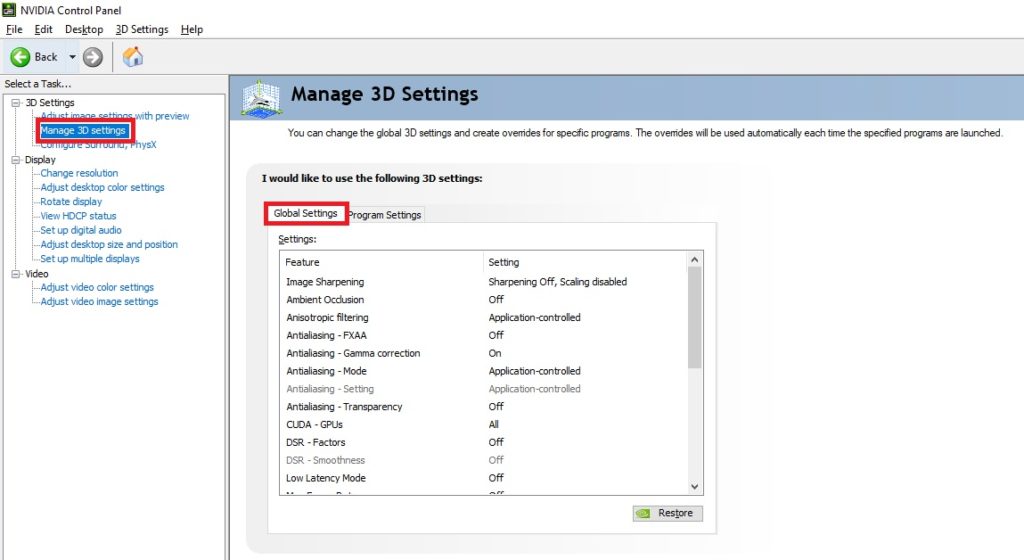Click the Restore button
Screen dimensions: 1024x560
pos(667,513)
